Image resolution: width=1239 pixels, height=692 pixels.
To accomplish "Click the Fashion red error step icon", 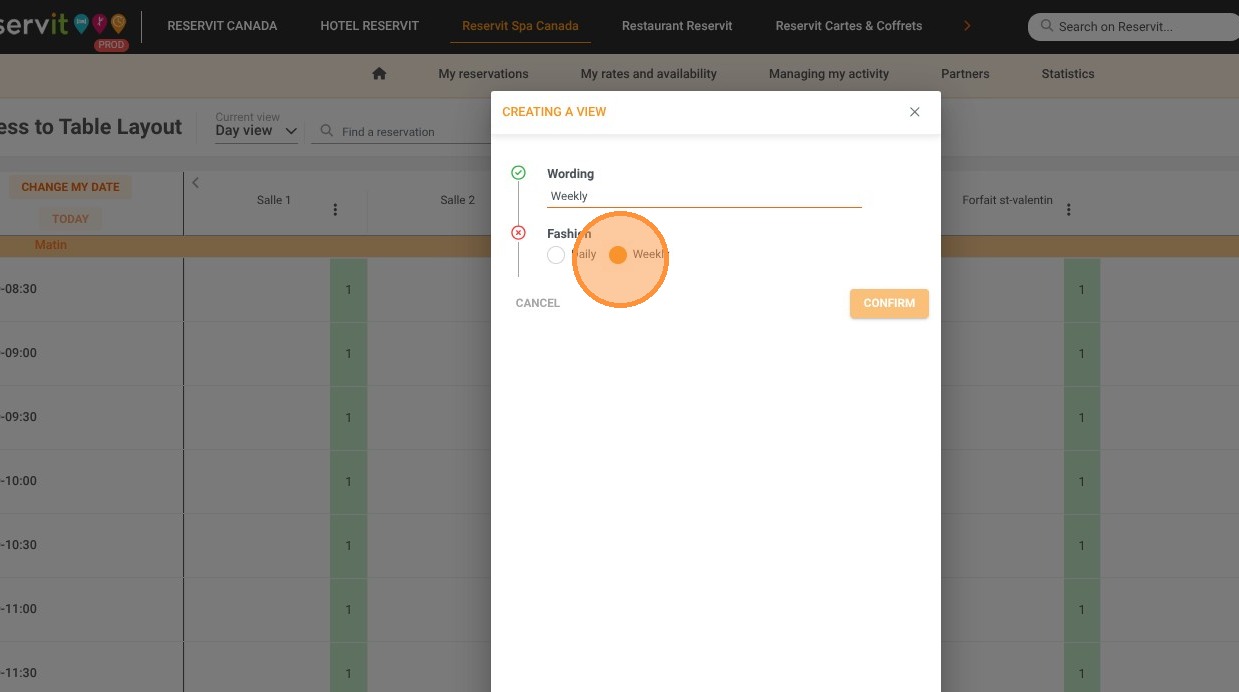I will point(518,233).
